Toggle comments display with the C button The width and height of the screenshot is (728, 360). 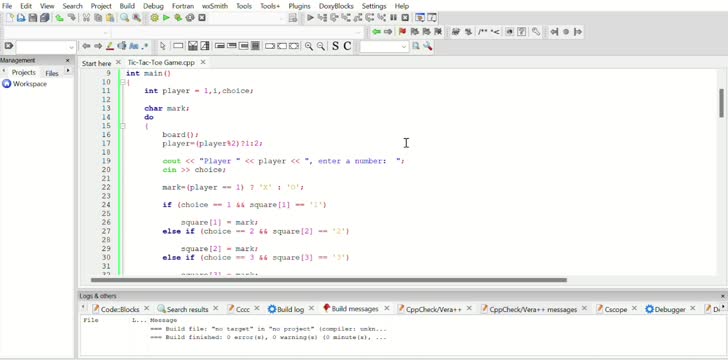(x=347, y=46)
